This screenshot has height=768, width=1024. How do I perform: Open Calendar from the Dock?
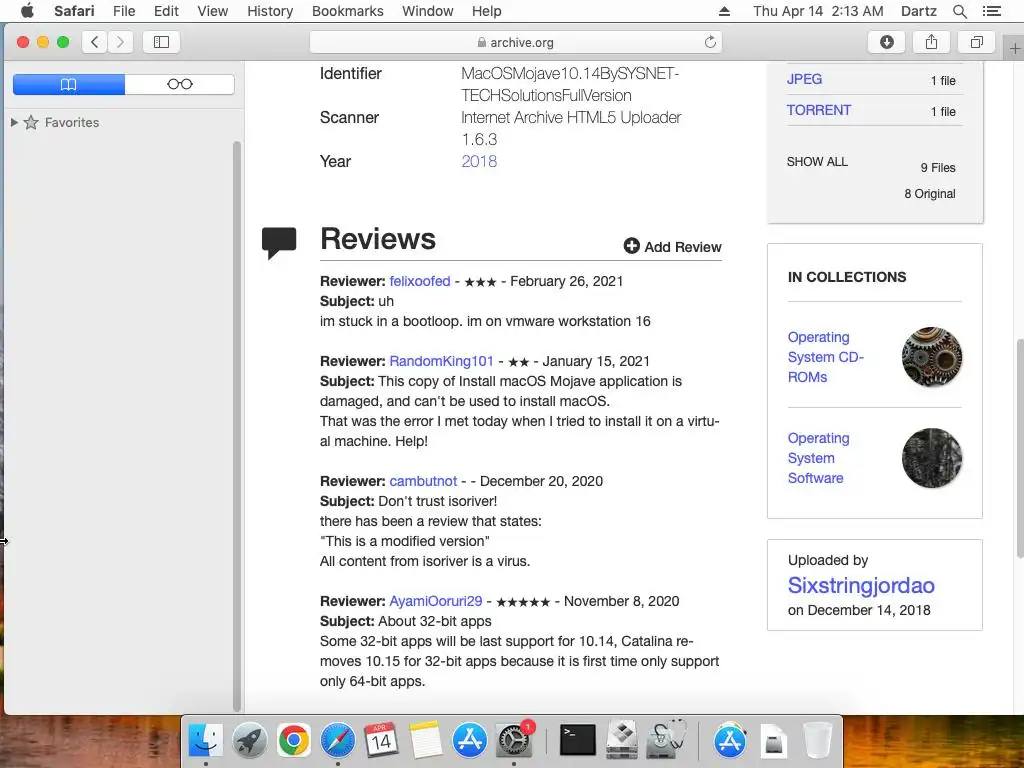[381, 741]
